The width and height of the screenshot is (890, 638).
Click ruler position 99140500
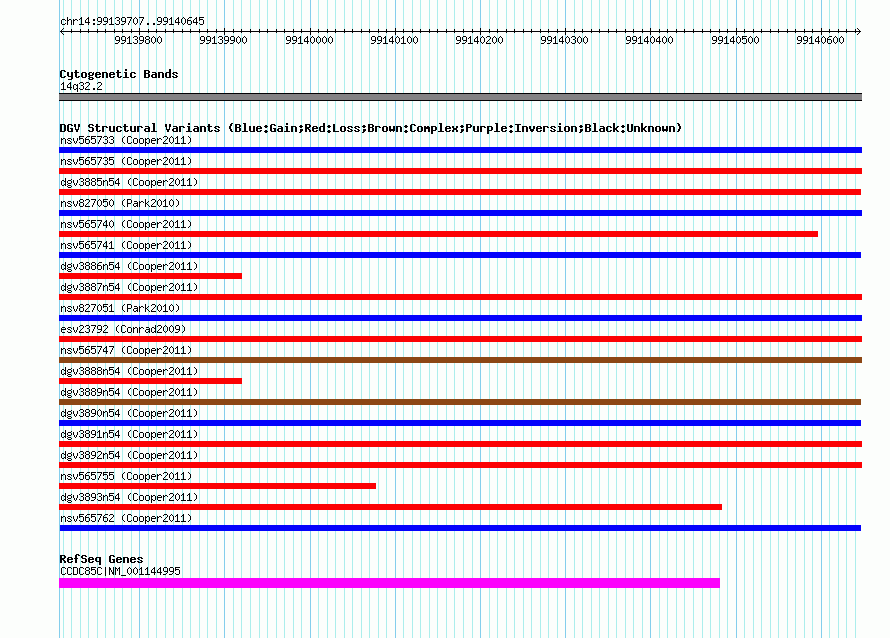tap(735, 40)
